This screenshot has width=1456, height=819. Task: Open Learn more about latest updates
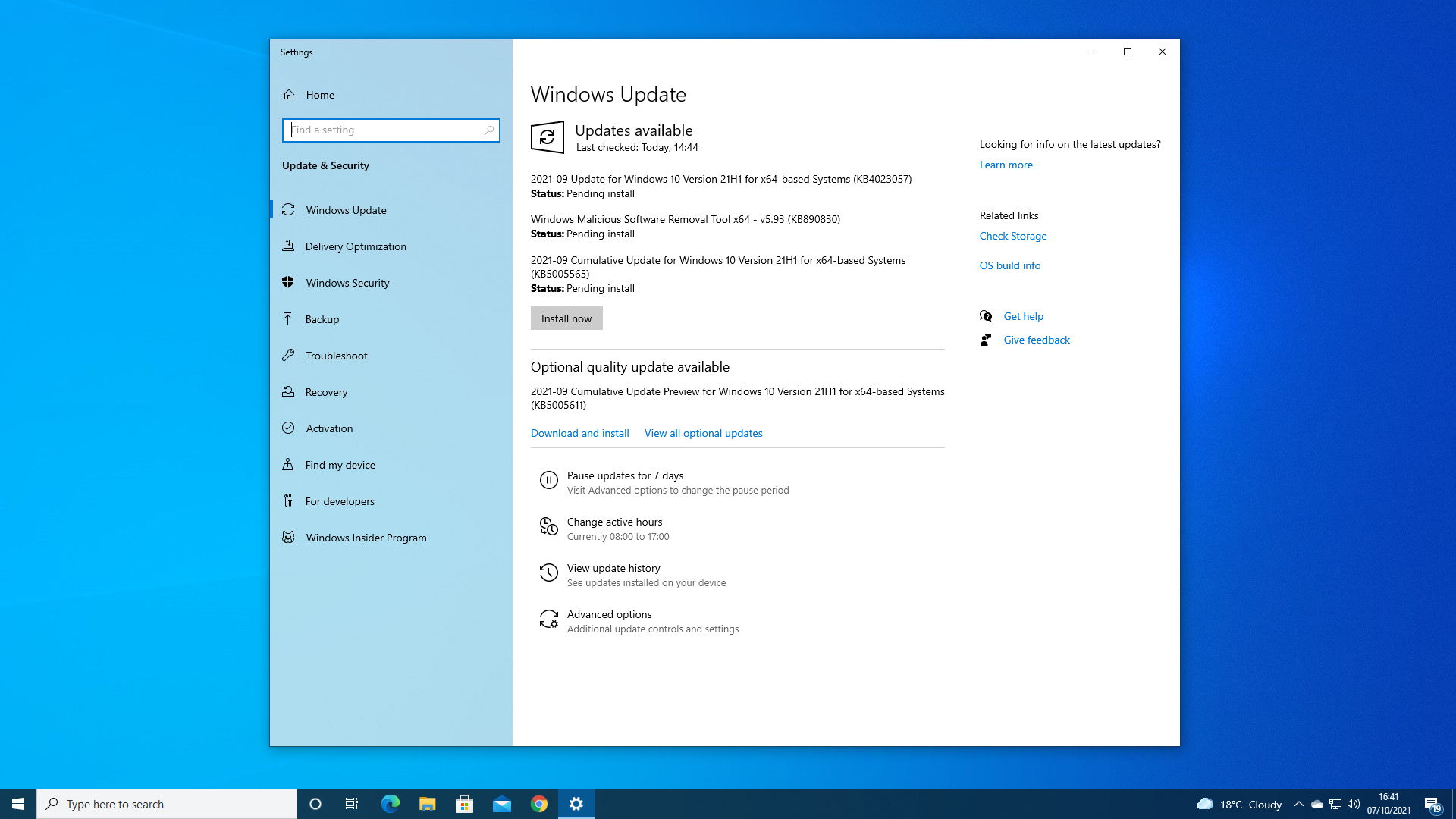1005,164
